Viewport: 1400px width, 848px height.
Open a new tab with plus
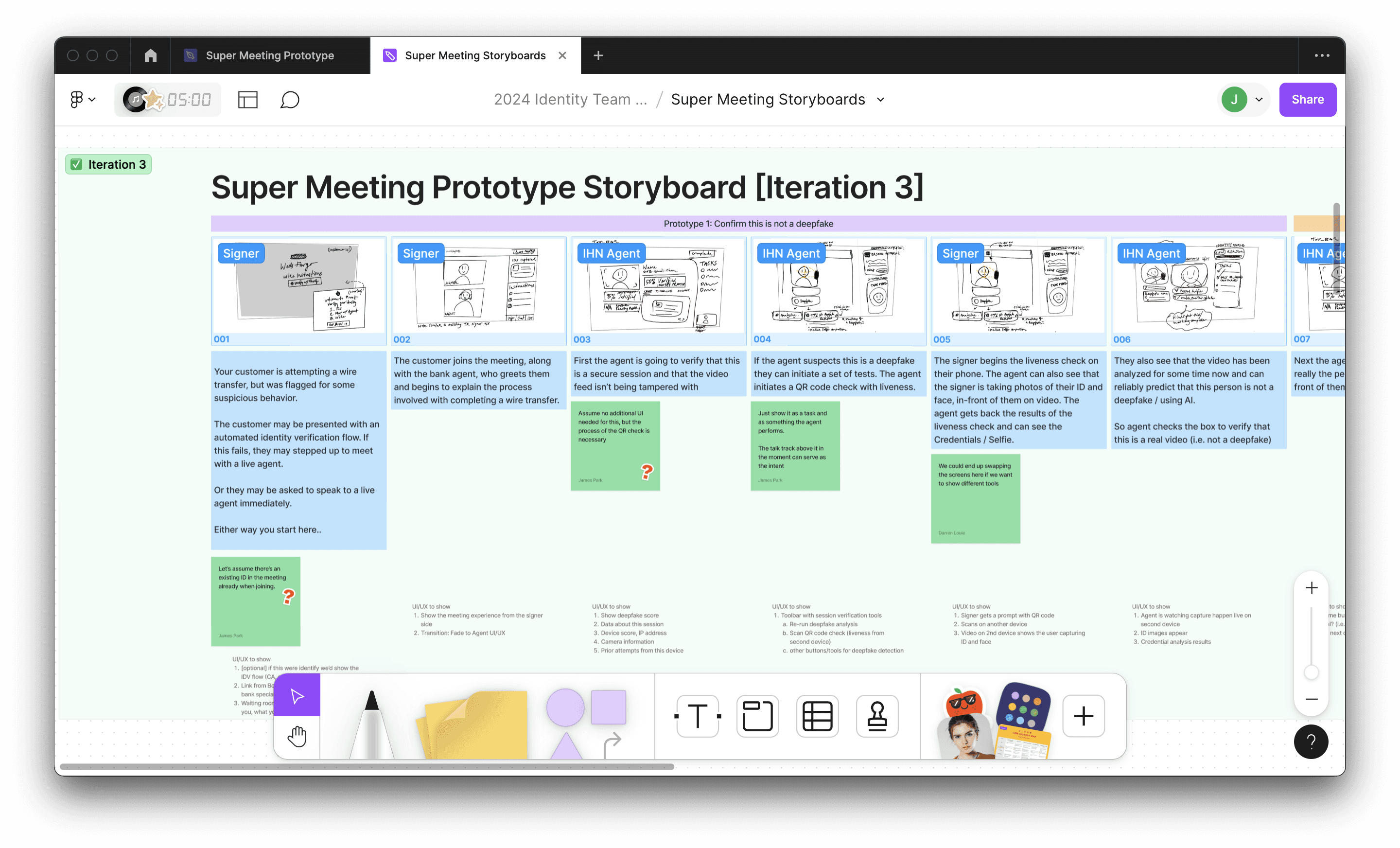coord(598,55)
